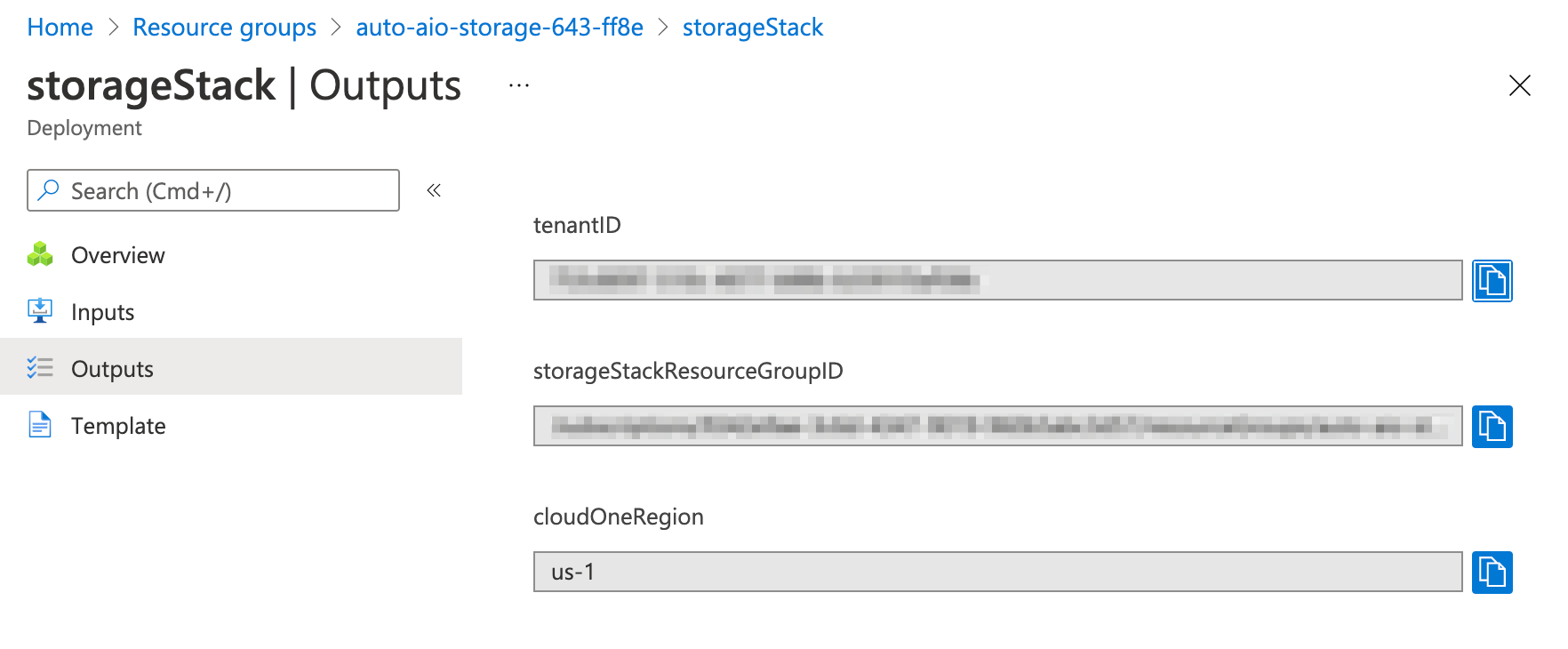Open the Template menu item
The height and width of the screenshot is (649, 1568).
pyautogui.click(x=118, y=427)
